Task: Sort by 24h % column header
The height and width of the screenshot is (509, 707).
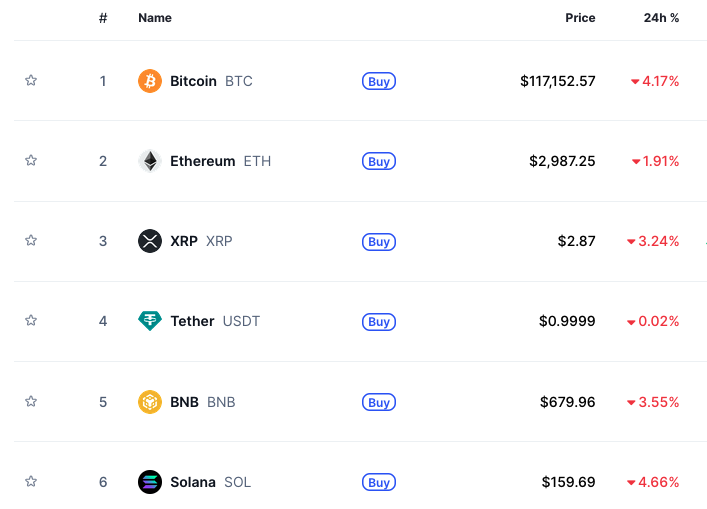Action: point(661,18)
